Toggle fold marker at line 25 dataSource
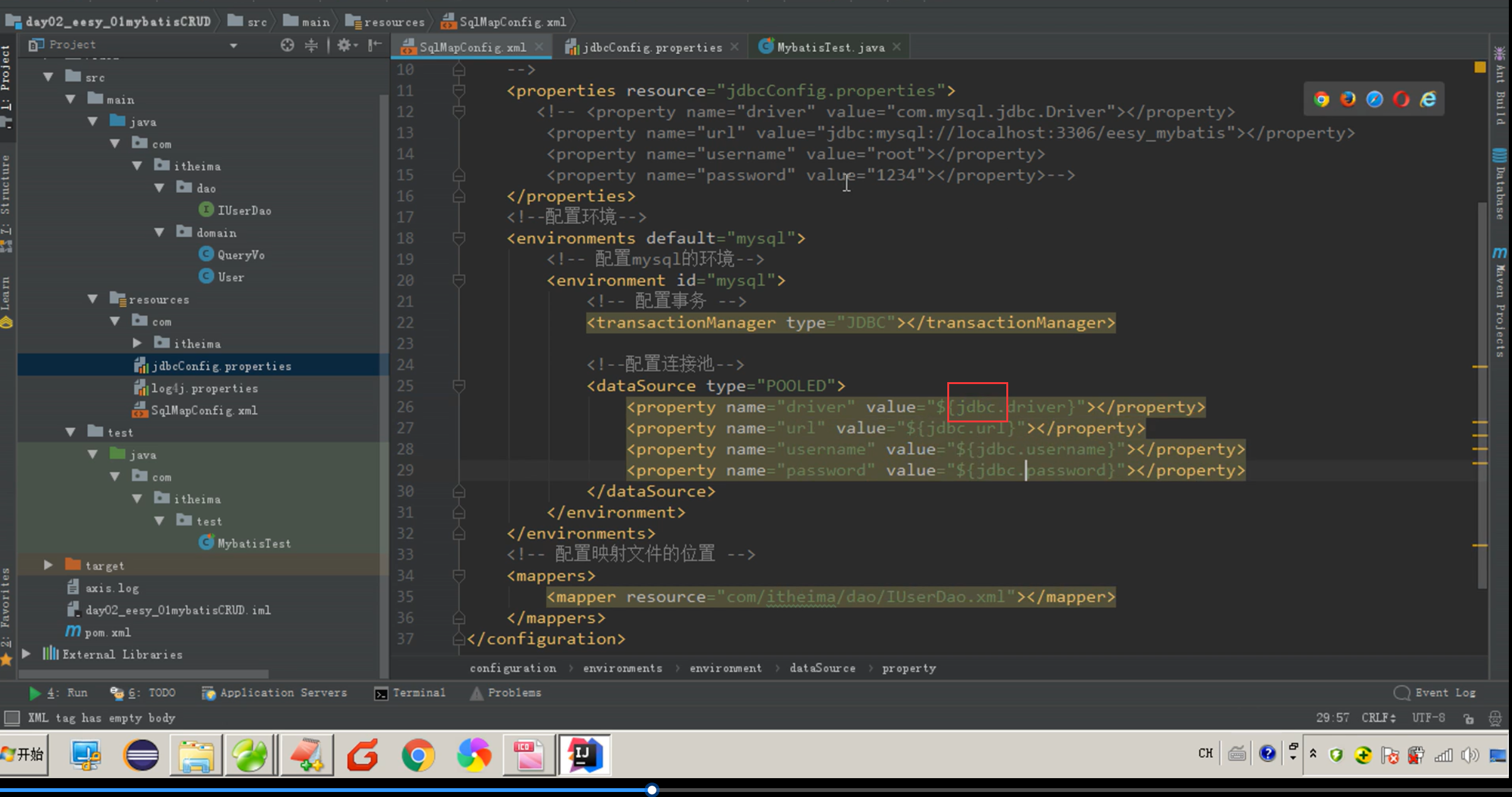 459,385
